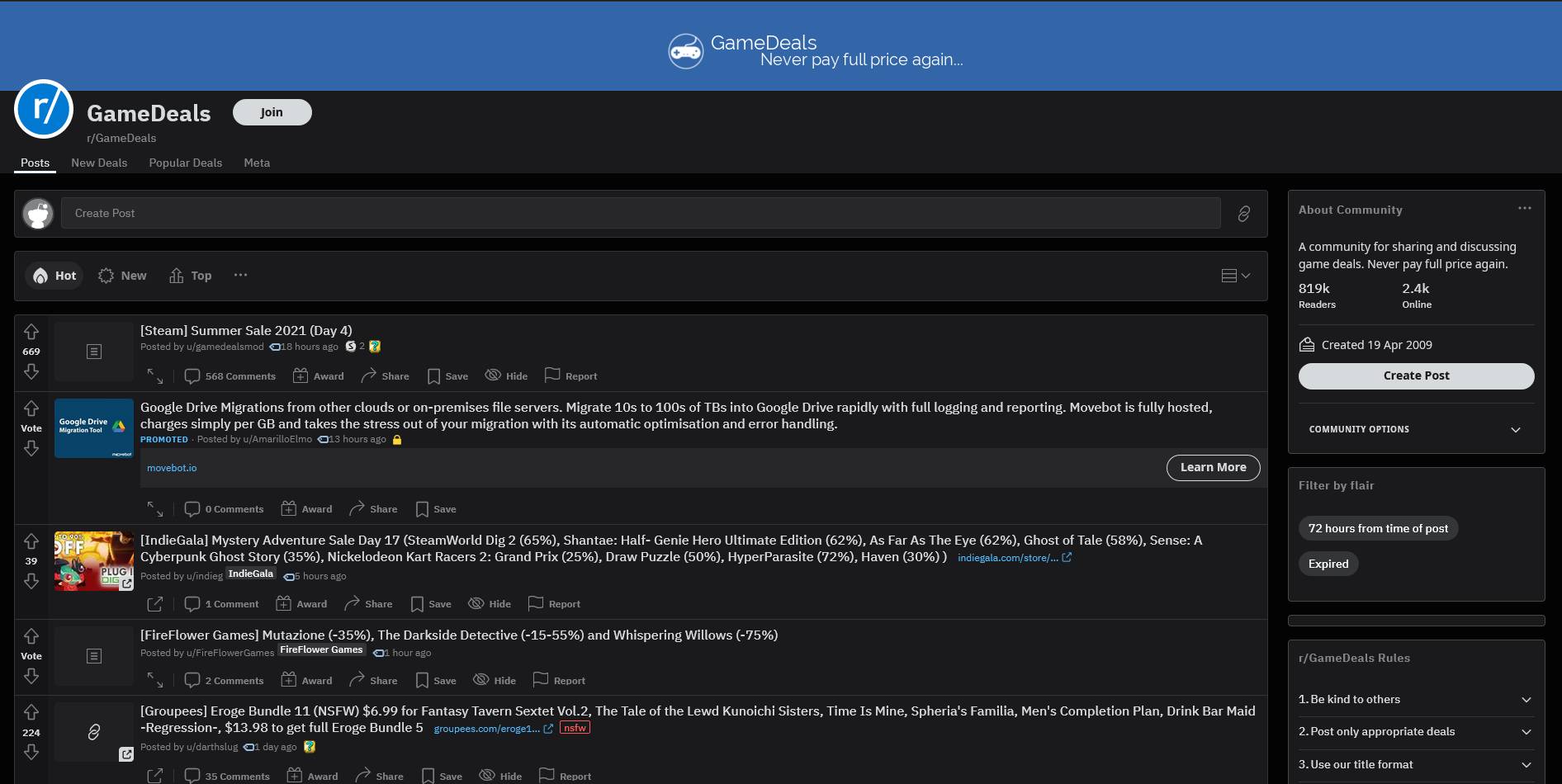1562x784 pixels.
Task: Expand the FireFlower Games post preview
Action: point(155,681)
